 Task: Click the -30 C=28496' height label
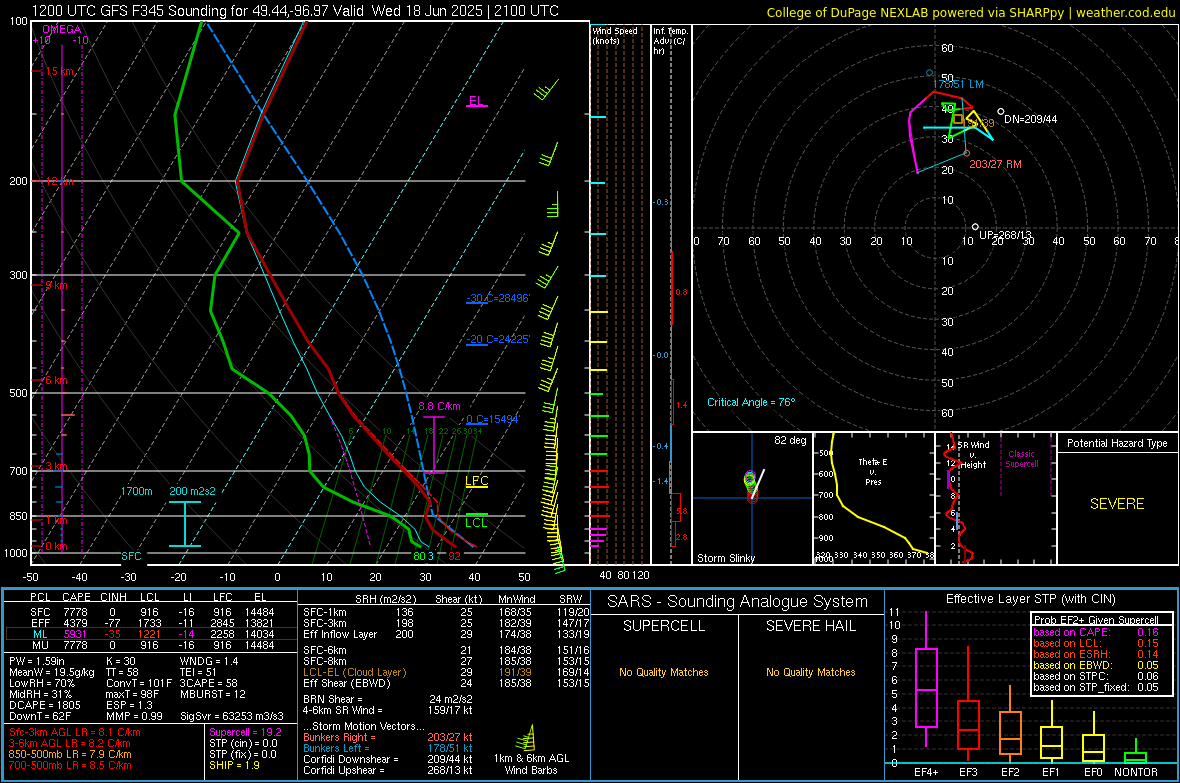point(498,298)
